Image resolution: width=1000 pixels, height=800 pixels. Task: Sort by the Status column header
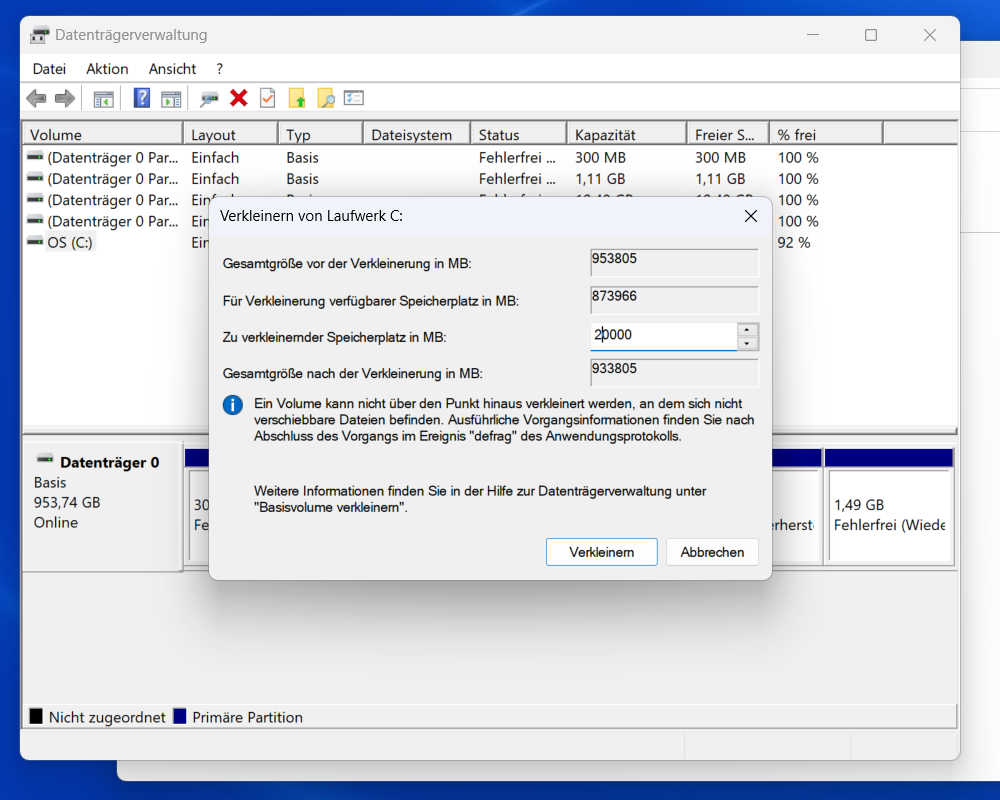tap(518, 135)
